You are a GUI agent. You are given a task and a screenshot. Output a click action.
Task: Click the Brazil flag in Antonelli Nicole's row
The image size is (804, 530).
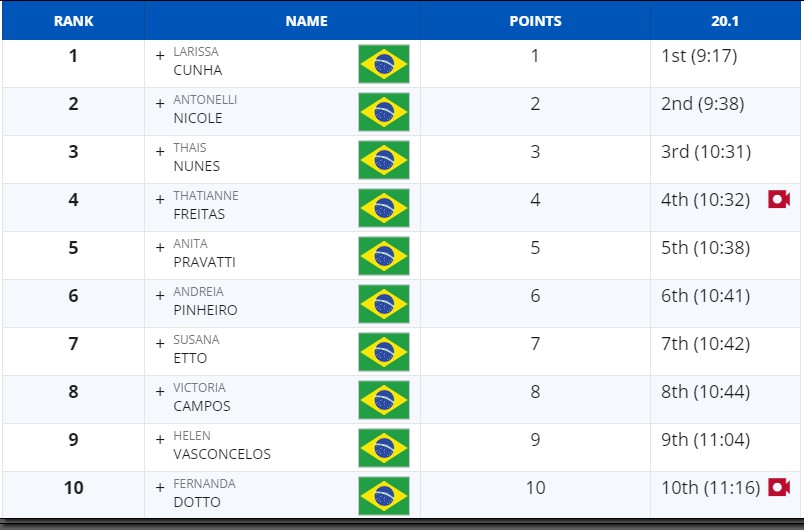click(384, 112)
